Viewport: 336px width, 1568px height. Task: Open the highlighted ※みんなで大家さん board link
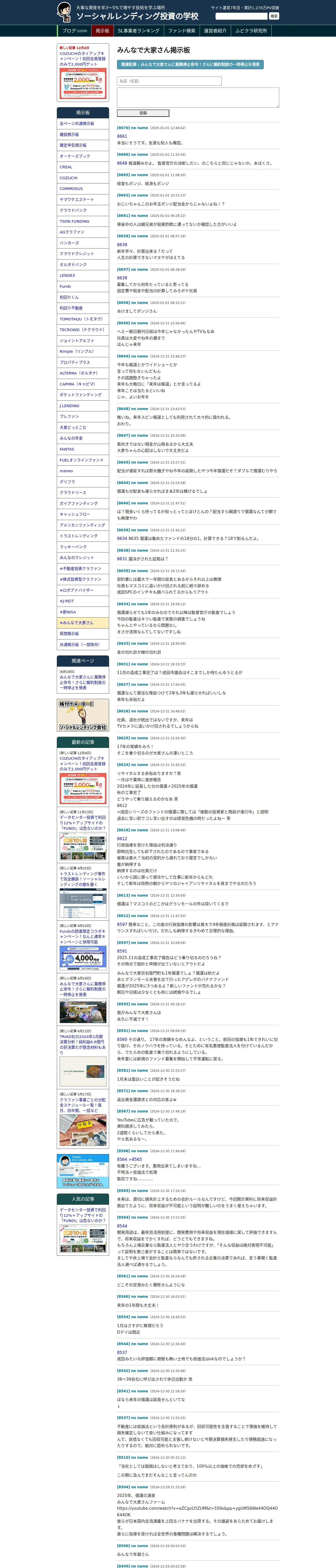pos(83,623)
